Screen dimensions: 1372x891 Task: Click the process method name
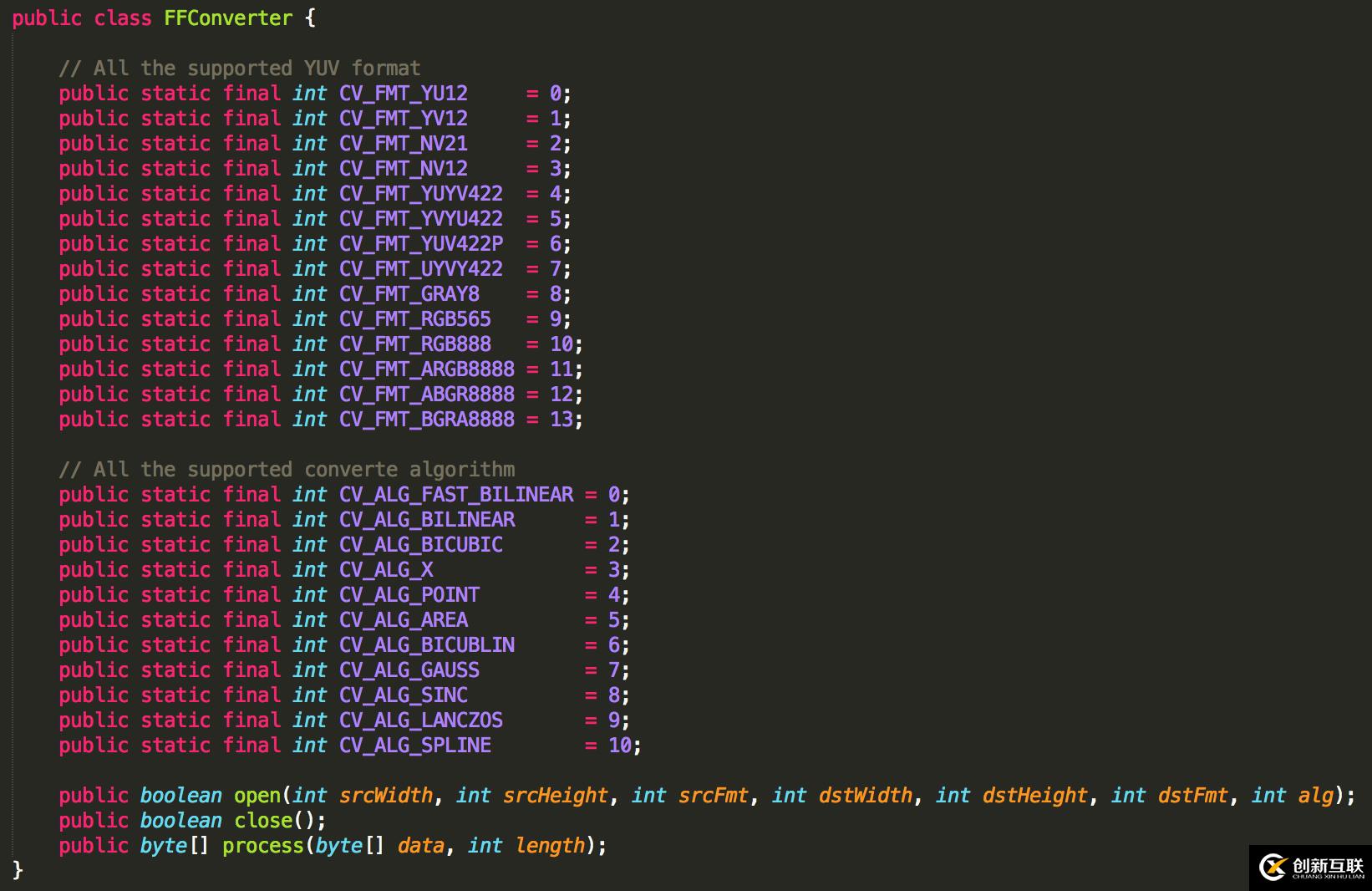coord(263,845)
